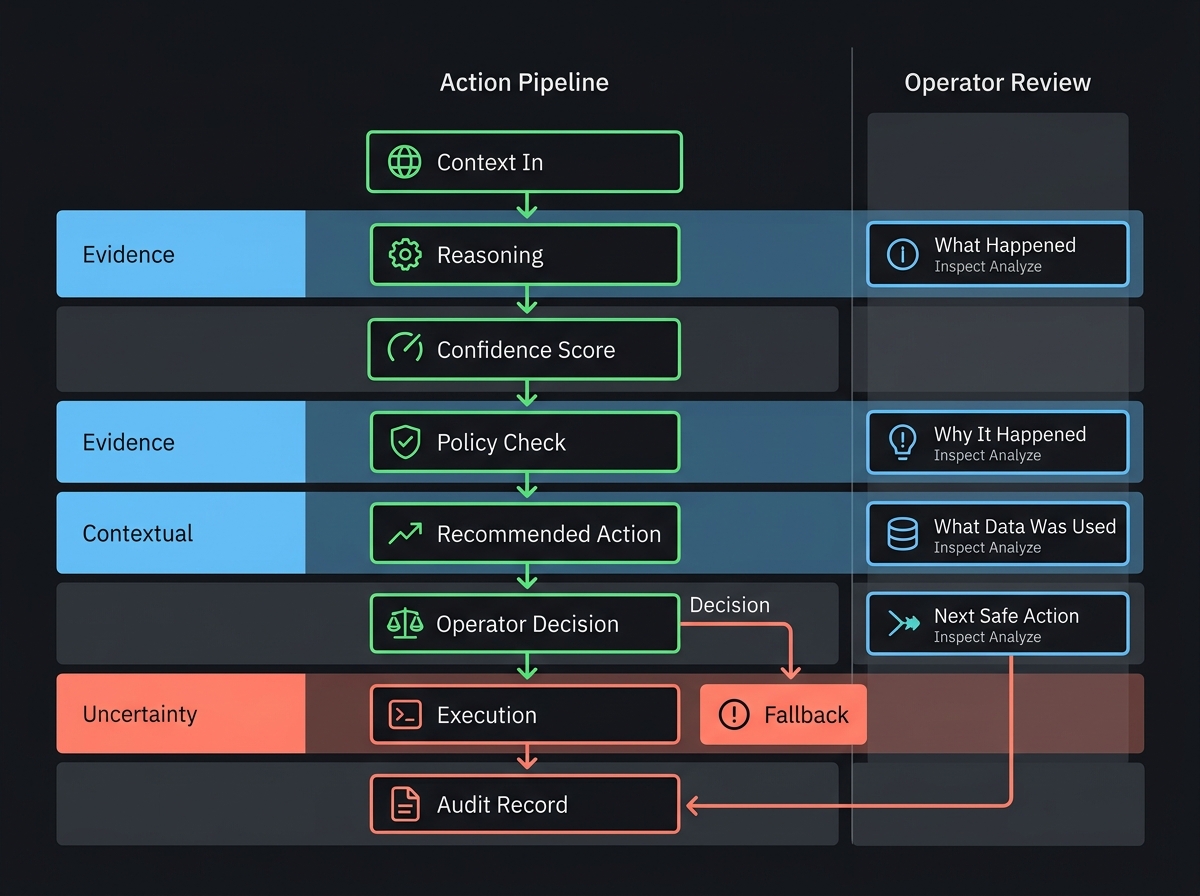Select the document icon in Audit Record
This screenshot has width=1200, height=896.
point(403,803)
